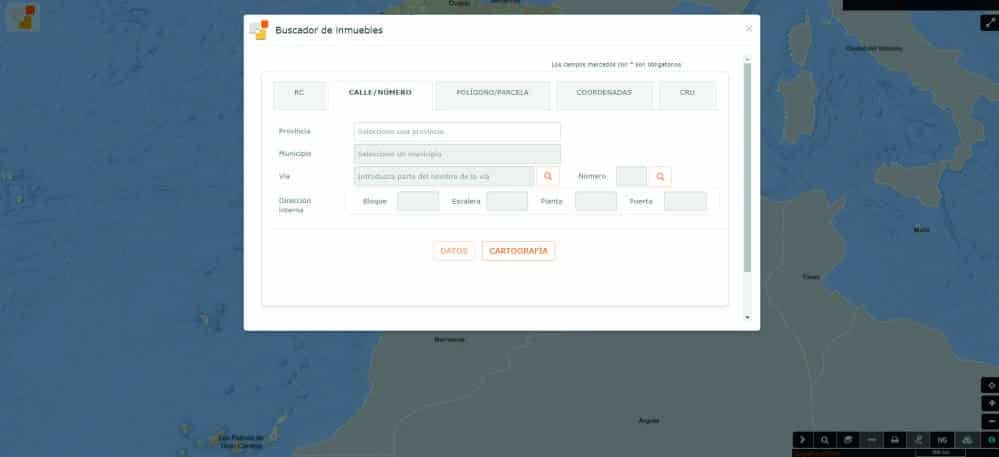Select the COORDENADAS tab
Image resolution: width=999 pixels, height=457 pixels.
click(x=604, y=93)
